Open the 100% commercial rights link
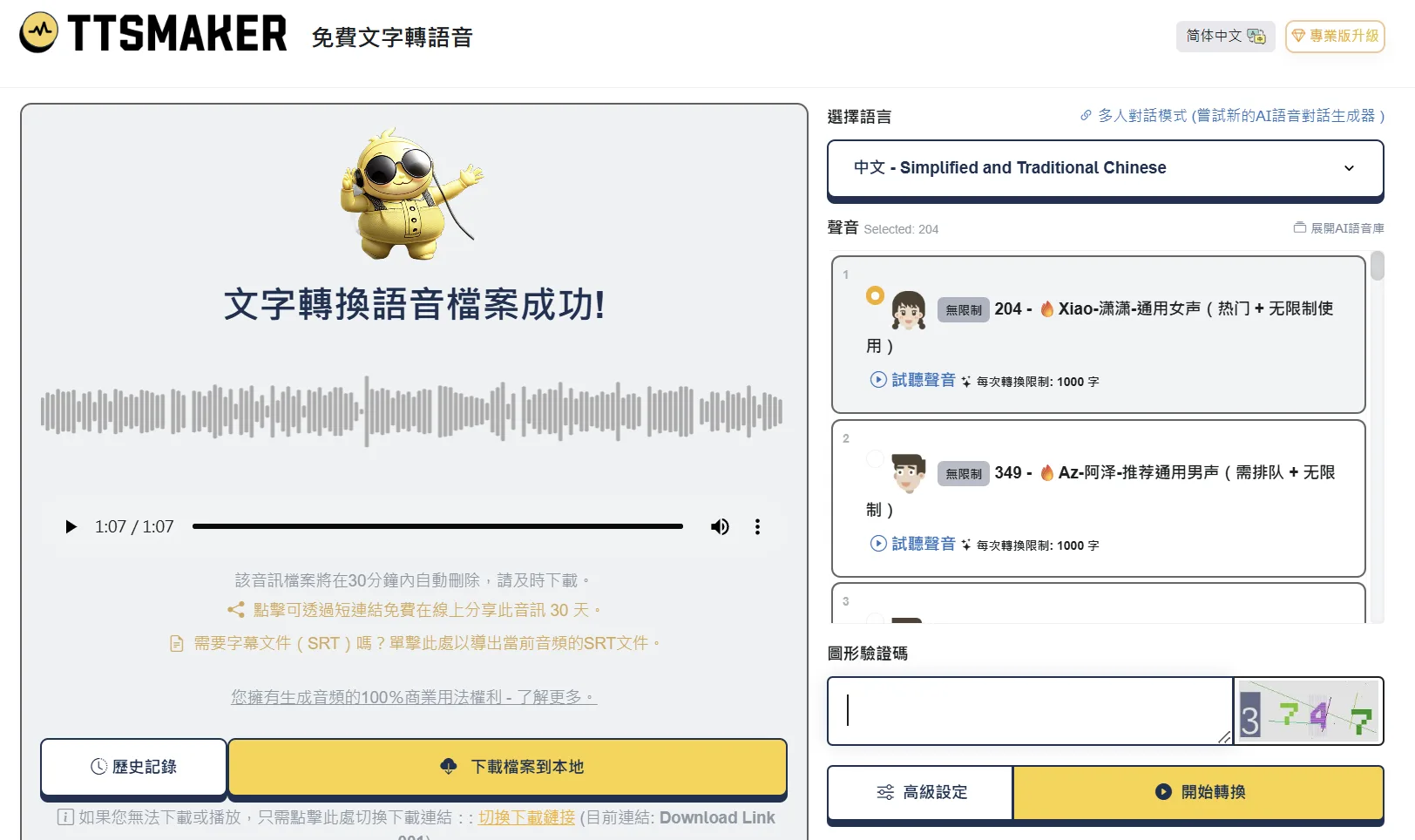Viewport: 1415px width, 840px height. 414,697
